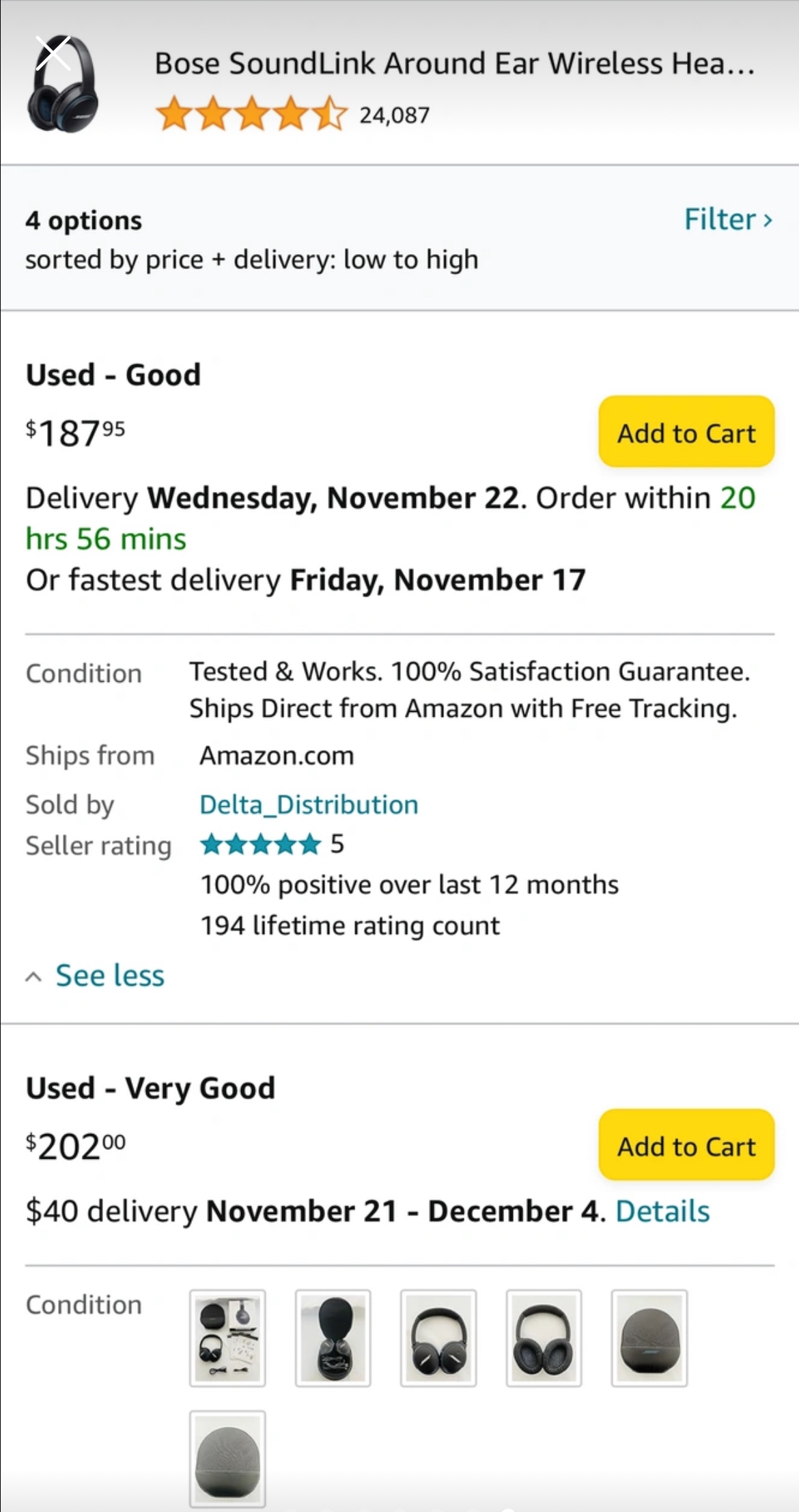Collapse details with See less
The width and height of the screenshot is (799, 1512).
click(x=110, y=975)
